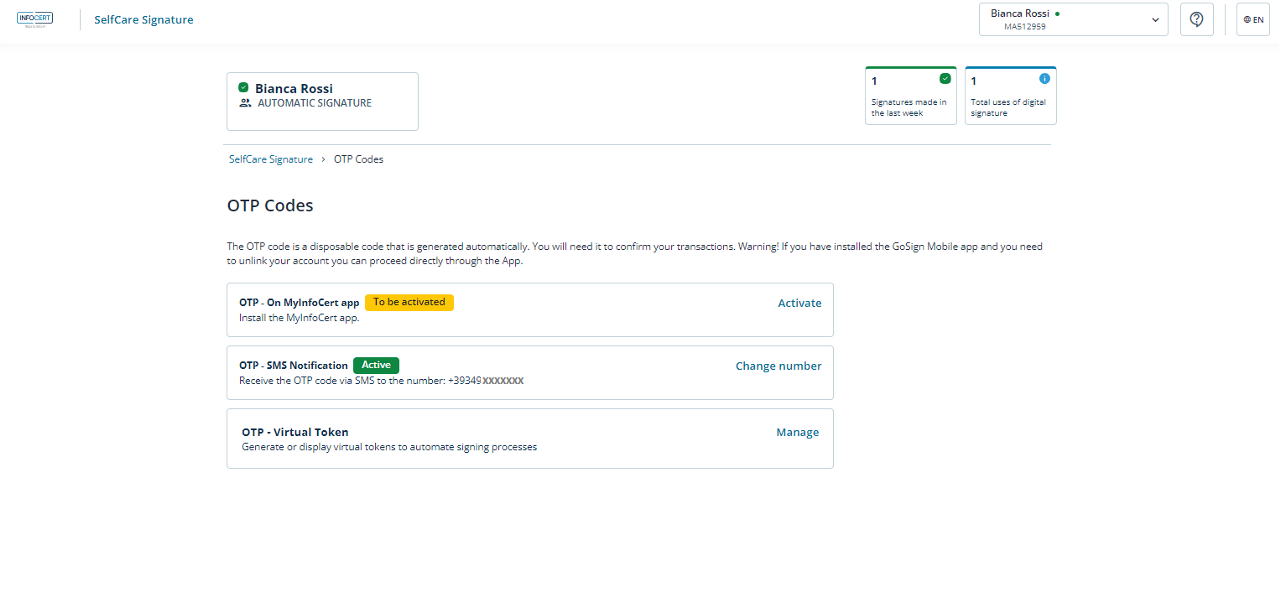
Task: Click the OTP Codes page heading
Action: 270,206
